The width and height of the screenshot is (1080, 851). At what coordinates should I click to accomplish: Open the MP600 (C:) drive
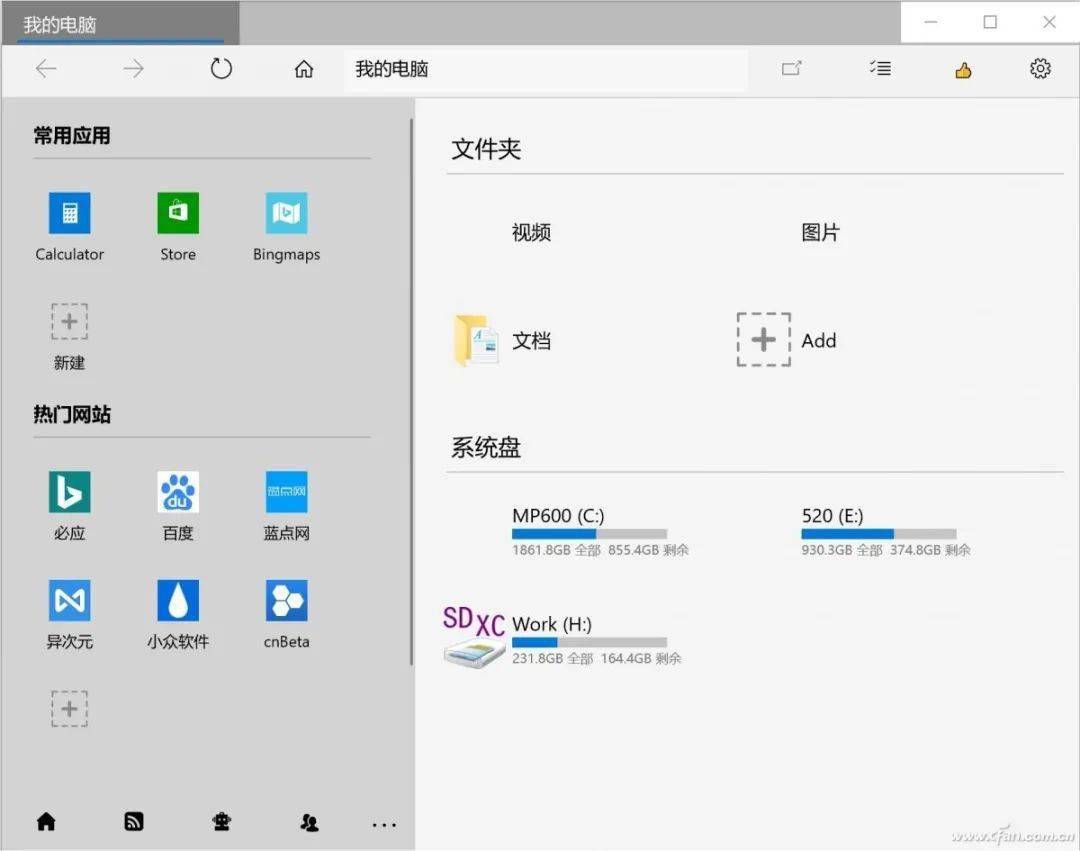[600, 532]
